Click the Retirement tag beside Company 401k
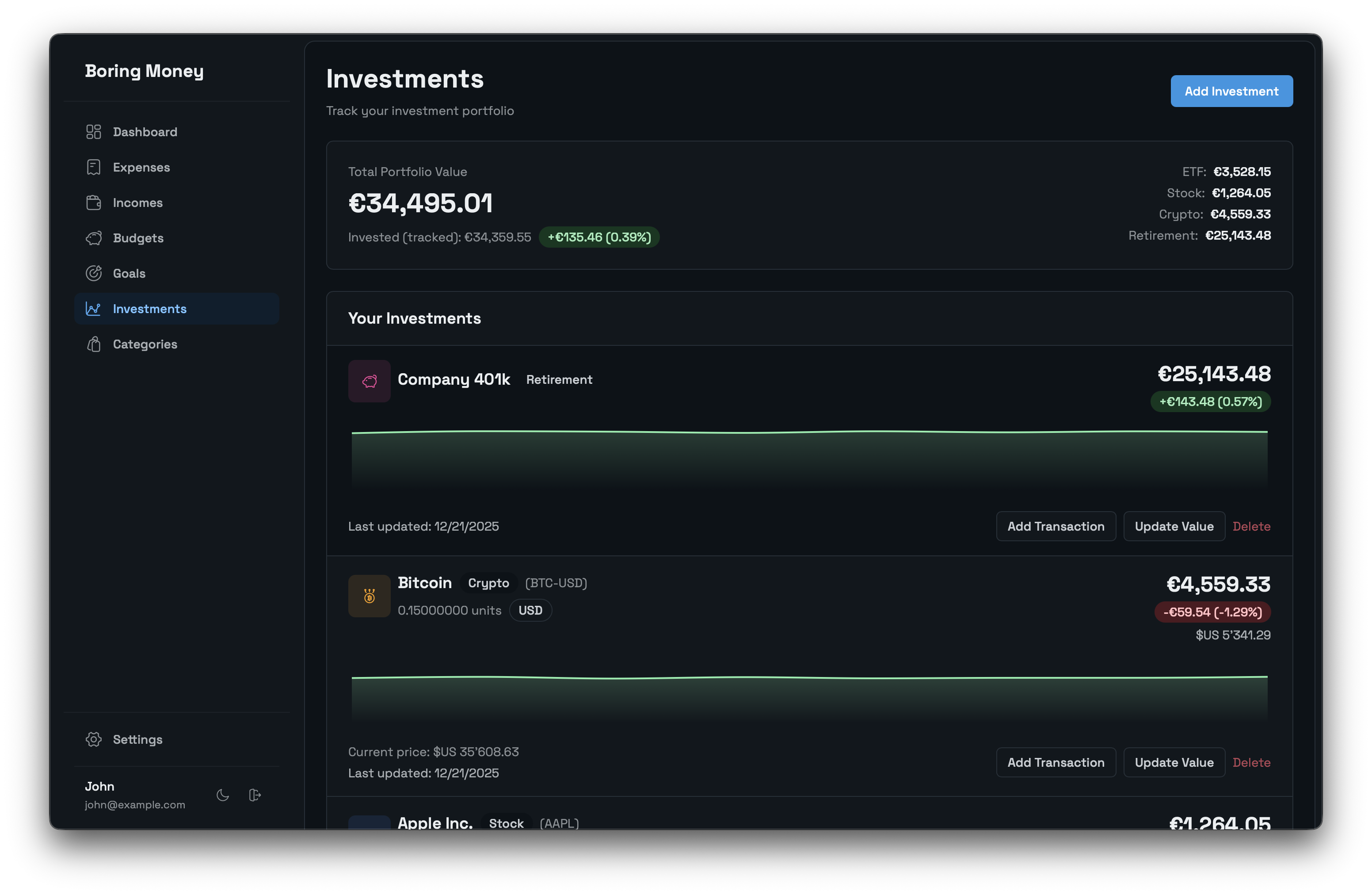 [559, 379]
